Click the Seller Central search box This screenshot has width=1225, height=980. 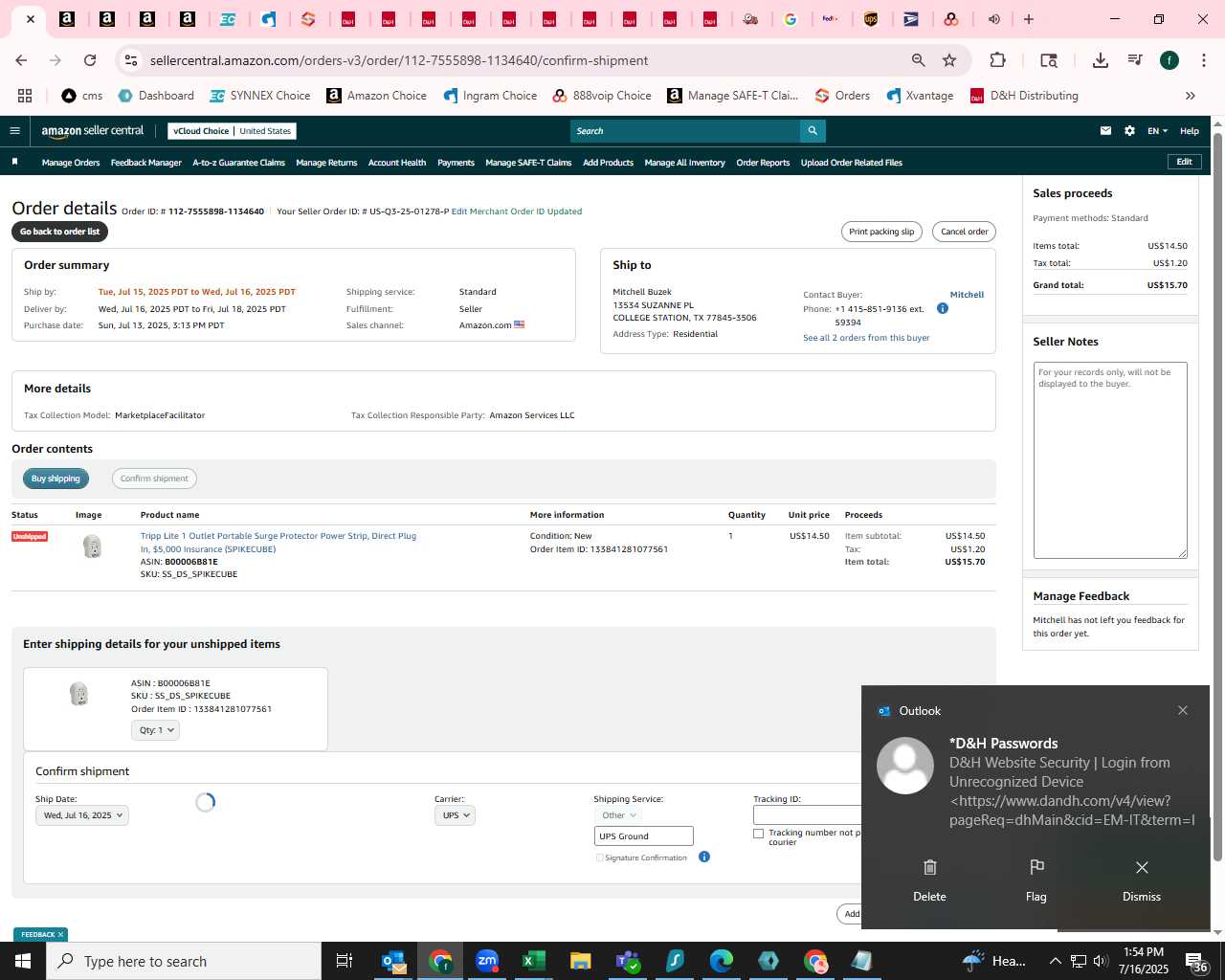[x=685, y=131]
